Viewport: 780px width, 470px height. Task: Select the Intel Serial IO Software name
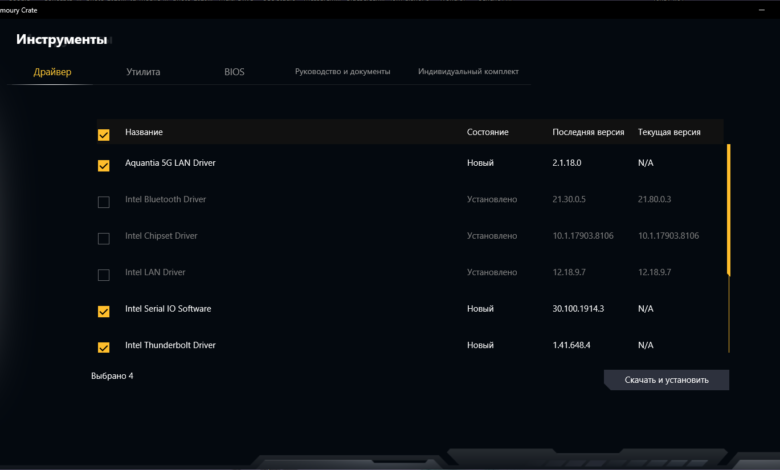coord(168,309)
